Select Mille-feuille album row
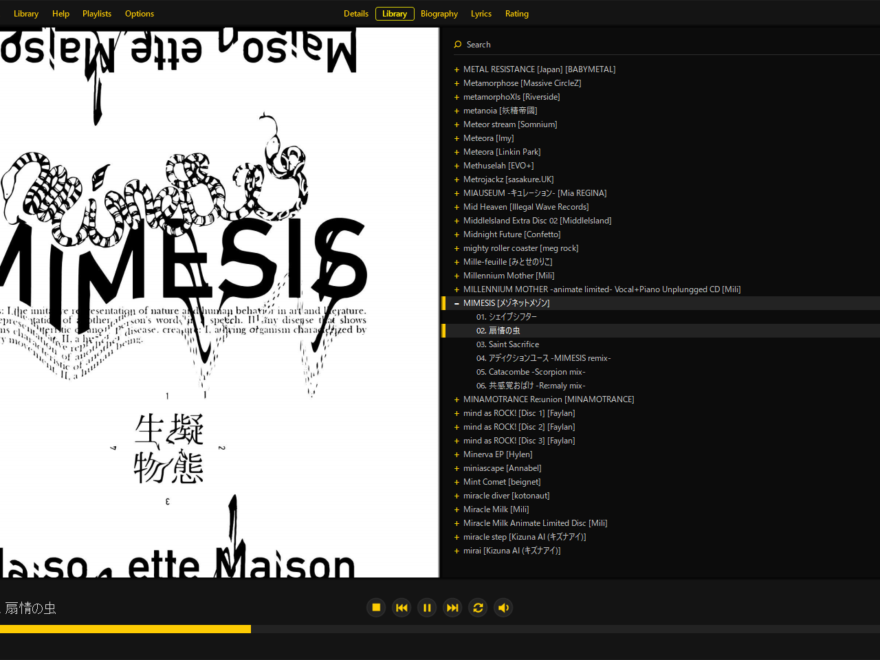The height and width of the screenshot is (660, 880). coord(508,262)
